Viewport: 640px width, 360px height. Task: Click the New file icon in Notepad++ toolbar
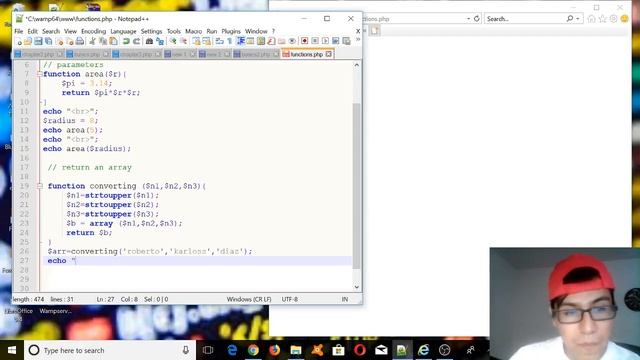click(18, 41)
